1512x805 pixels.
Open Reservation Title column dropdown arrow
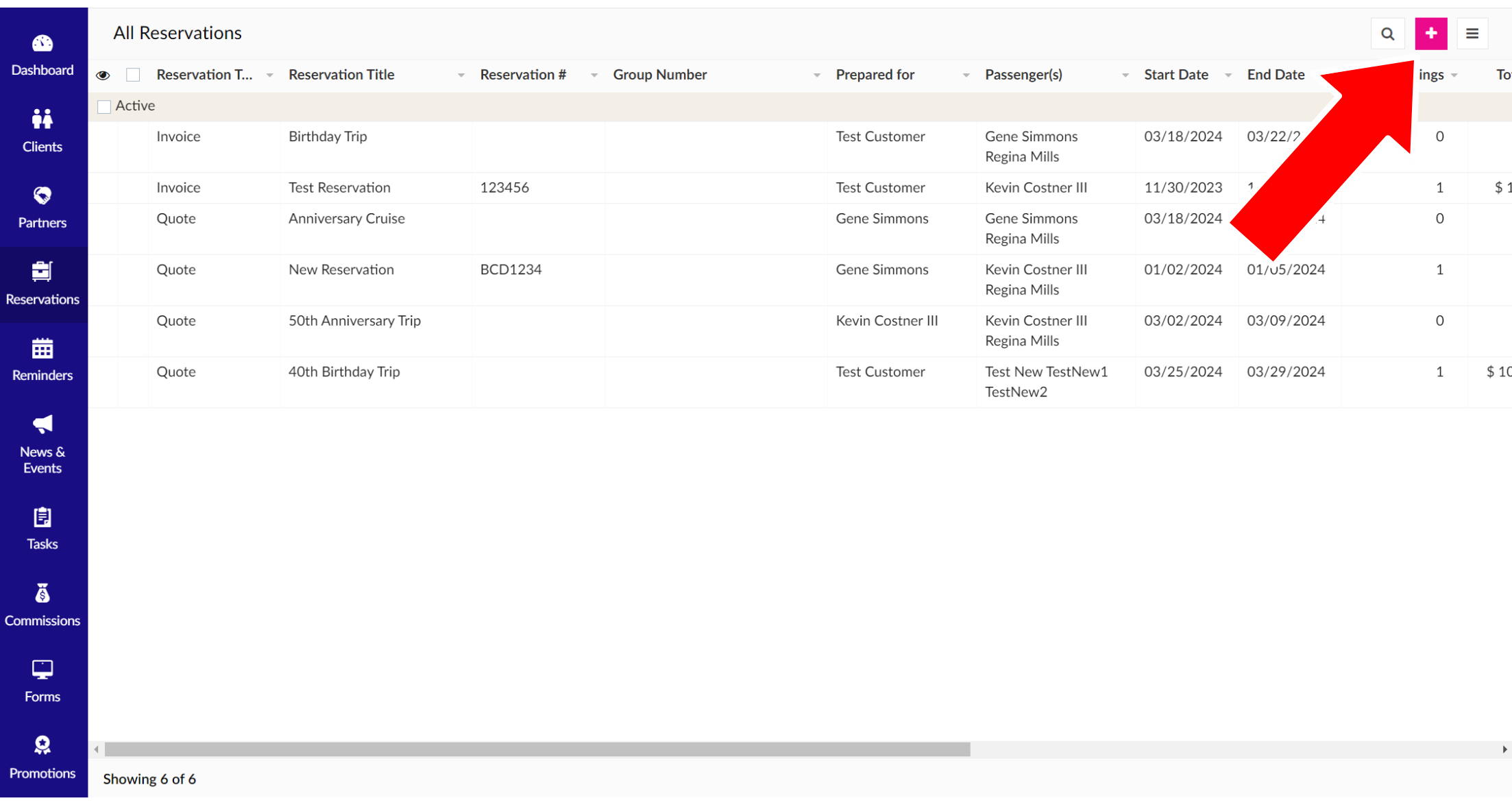(x=461, y=75)
